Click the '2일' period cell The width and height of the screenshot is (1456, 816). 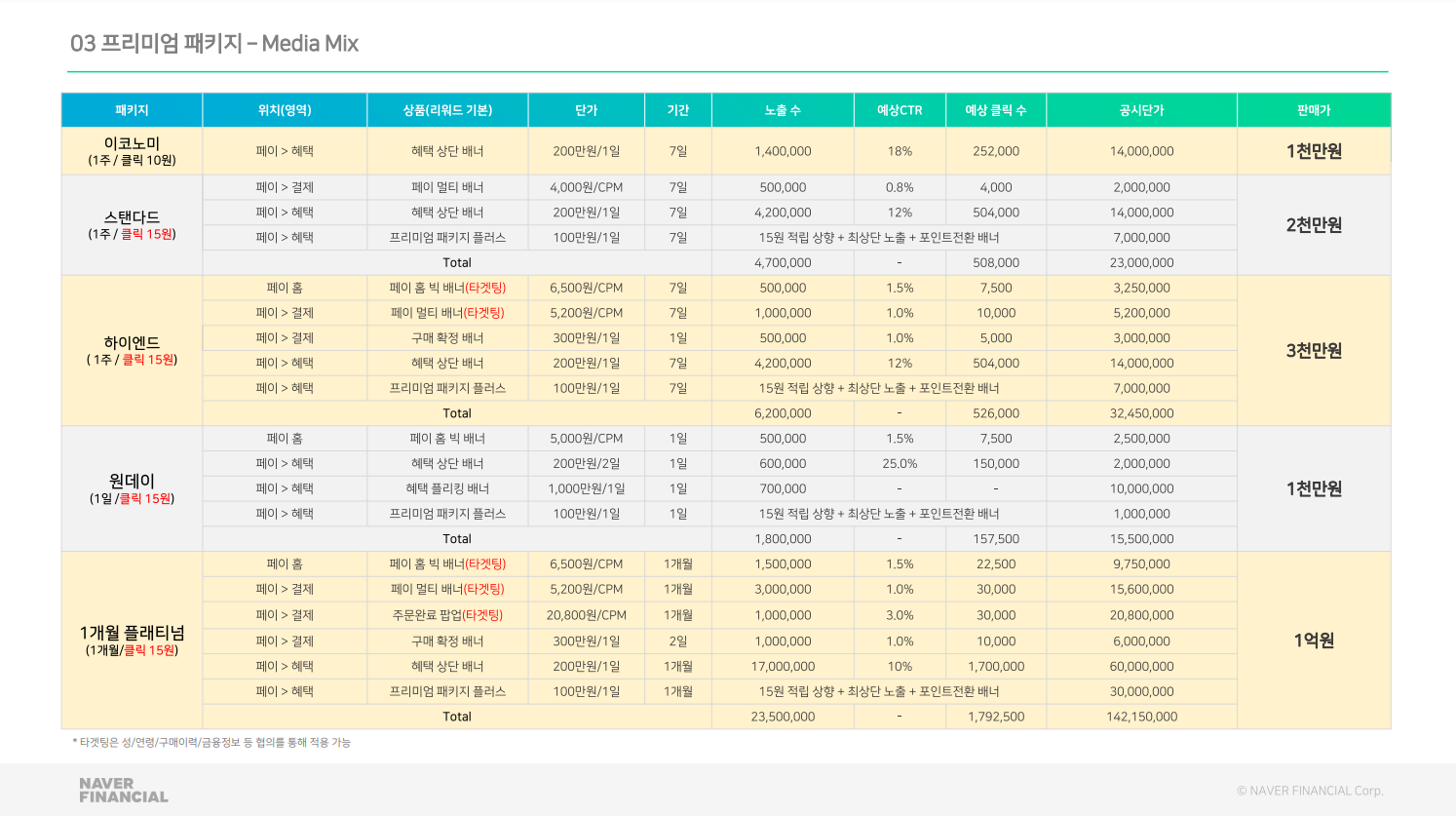[x=678, y=641]
